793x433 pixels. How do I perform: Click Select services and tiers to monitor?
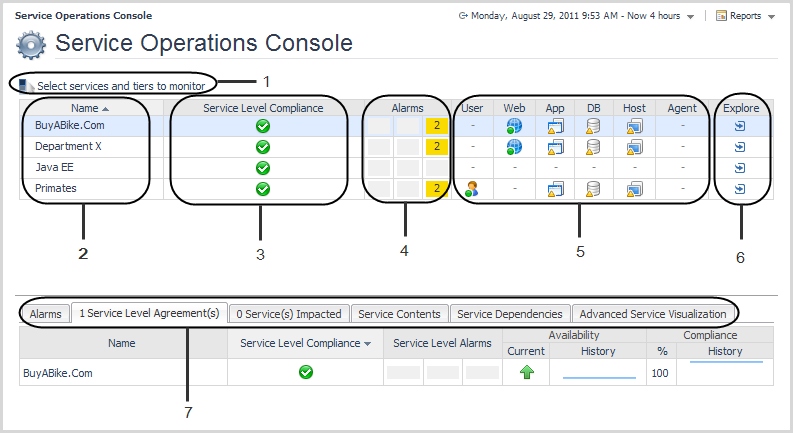[x=121, y=86]
